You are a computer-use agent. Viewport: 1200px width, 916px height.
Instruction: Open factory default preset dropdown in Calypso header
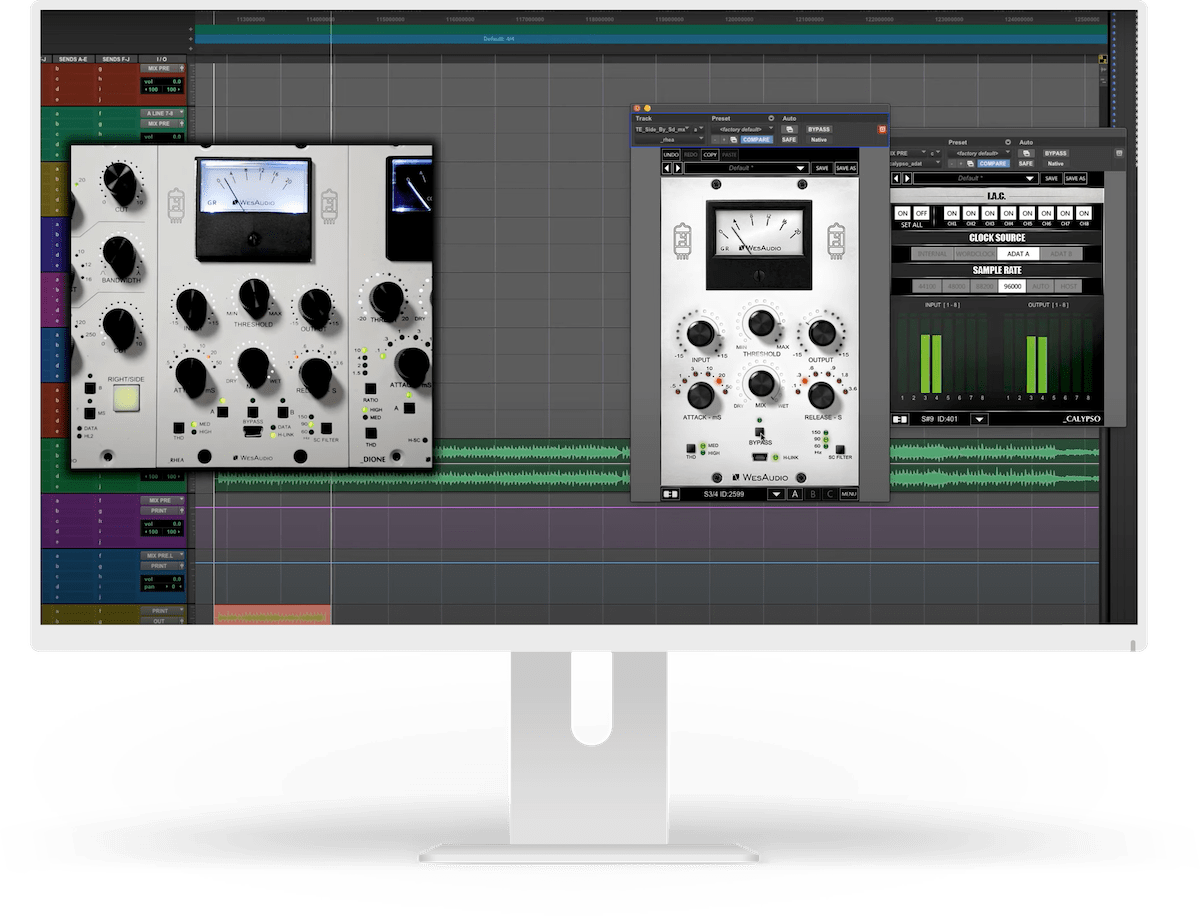pos(980,153)
